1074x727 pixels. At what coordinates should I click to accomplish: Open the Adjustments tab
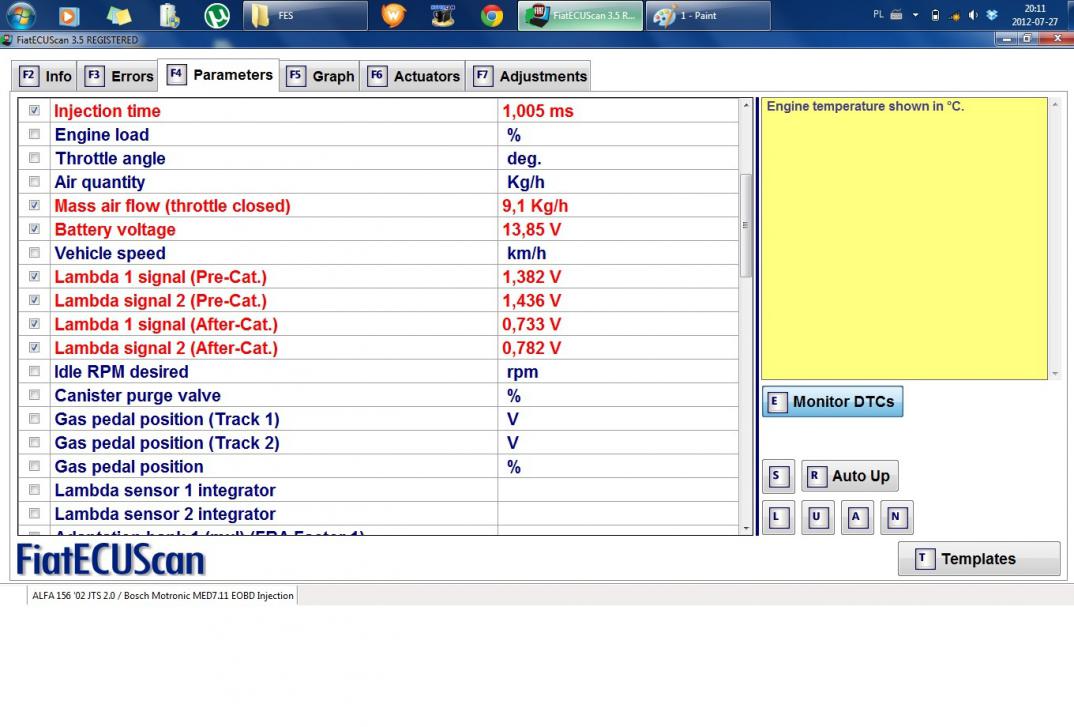(x=529, y=76)
